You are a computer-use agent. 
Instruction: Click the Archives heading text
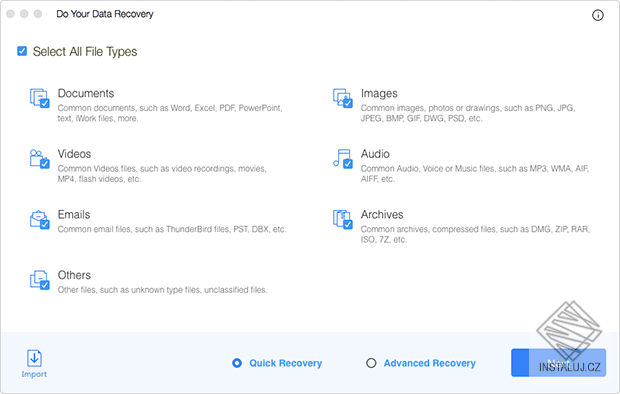tap(382, 214)
